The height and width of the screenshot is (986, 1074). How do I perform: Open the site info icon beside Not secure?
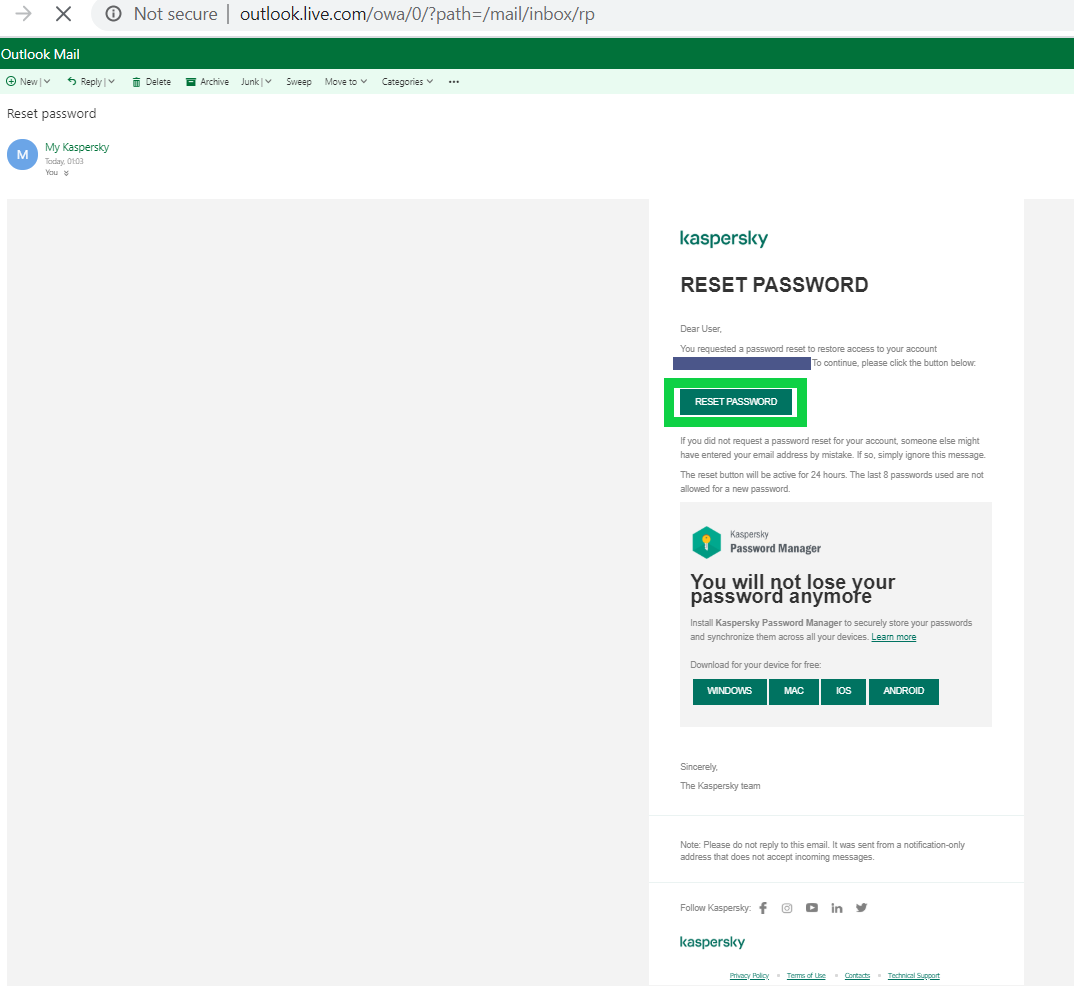click(x=114, y=14)
